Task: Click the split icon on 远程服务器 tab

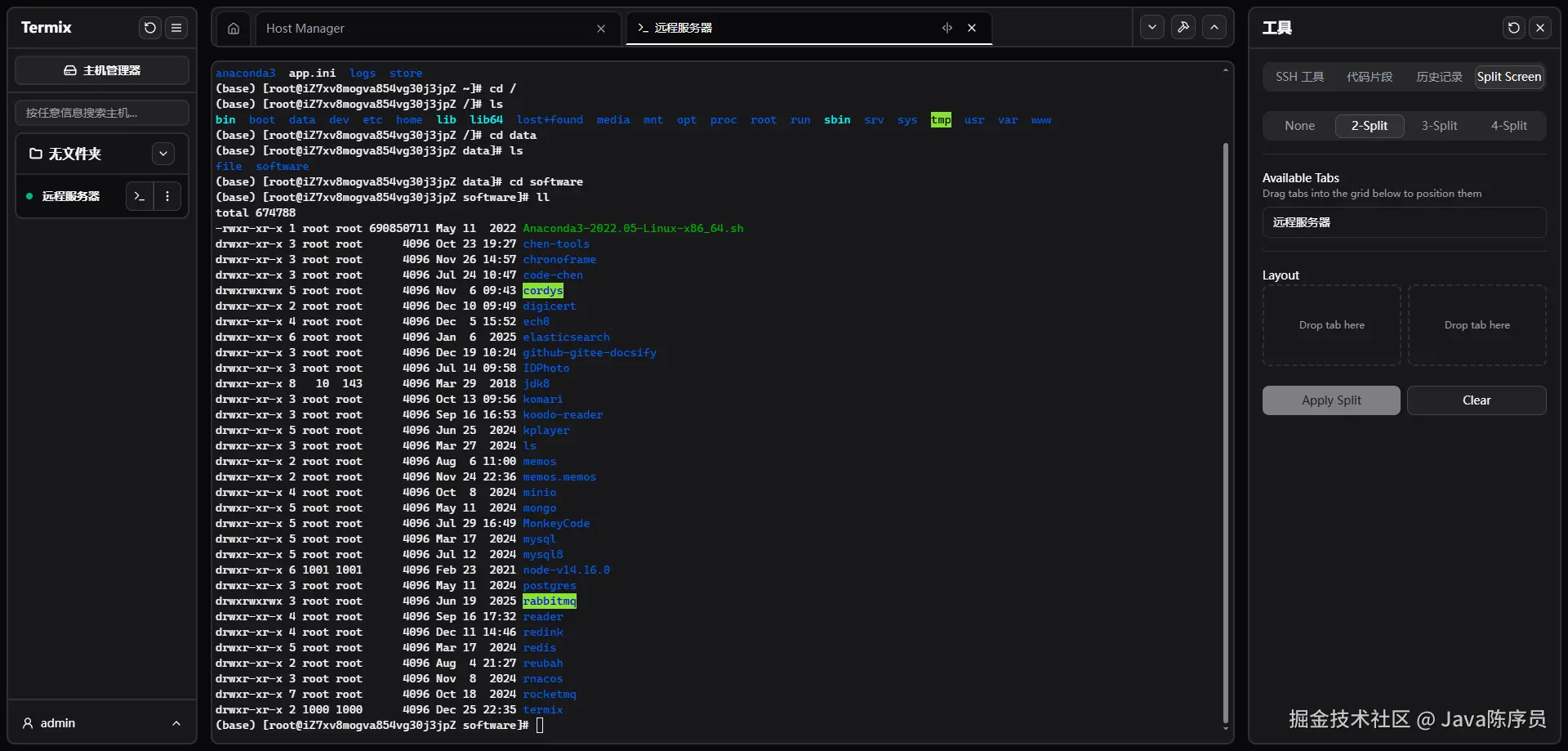Action: point(947,28)
